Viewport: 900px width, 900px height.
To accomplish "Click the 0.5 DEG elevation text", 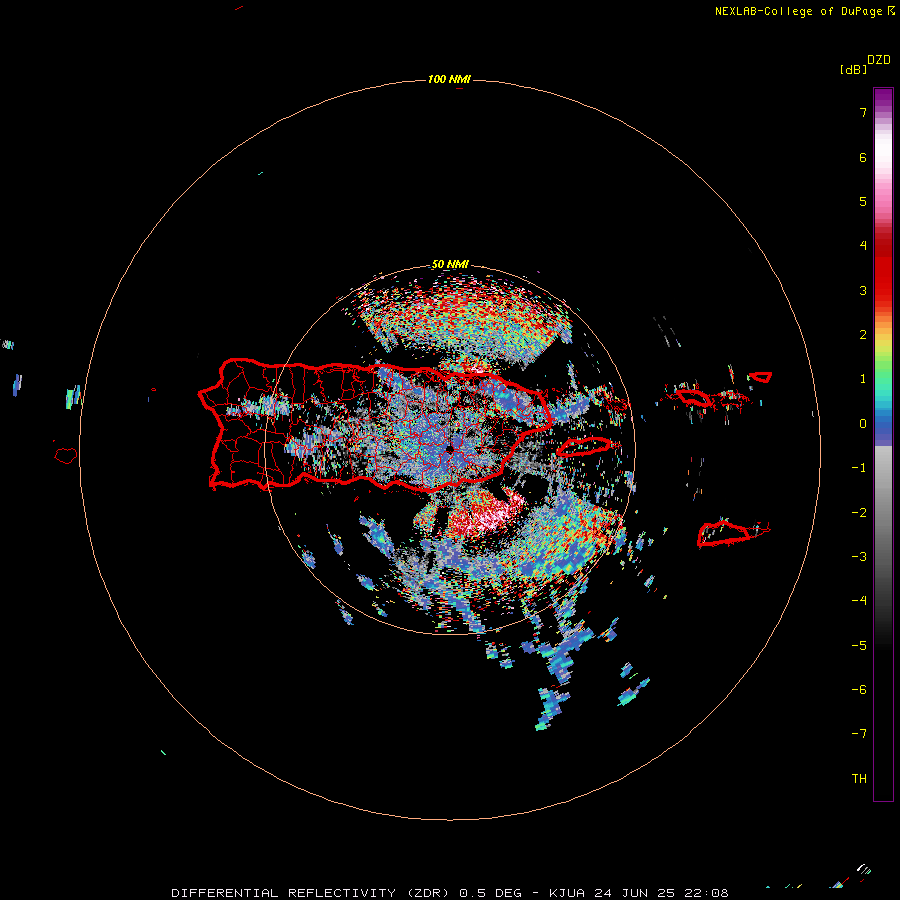I will pyautogui.click(x=491, y=893).
